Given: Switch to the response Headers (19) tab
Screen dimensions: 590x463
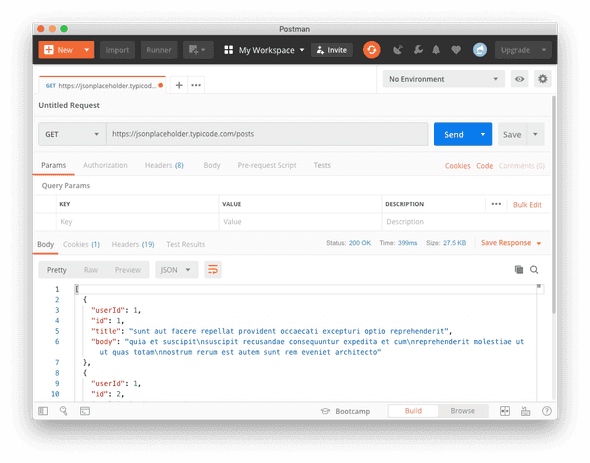Looking at the screenshot, I should [x=133, y=244].
